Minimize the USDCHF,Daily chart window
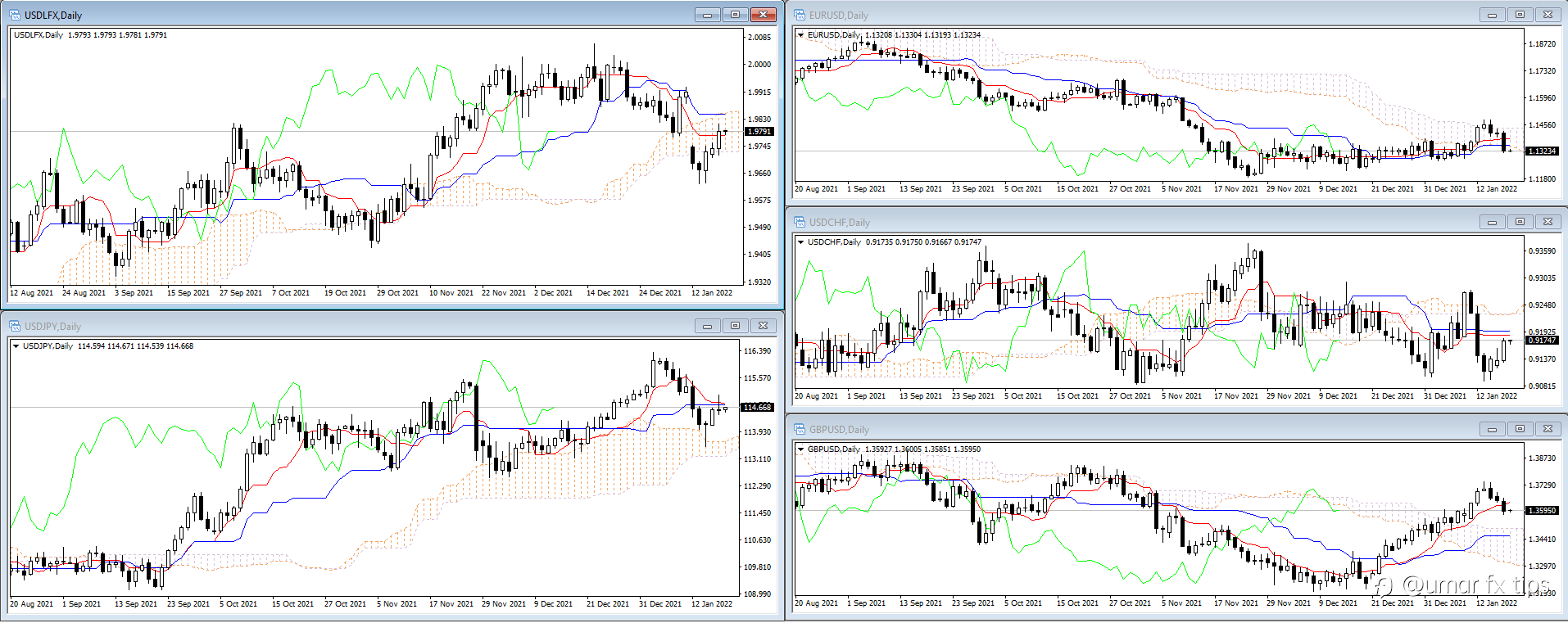Viewport: 1568px width, 623px height. tap(1492, 222)
